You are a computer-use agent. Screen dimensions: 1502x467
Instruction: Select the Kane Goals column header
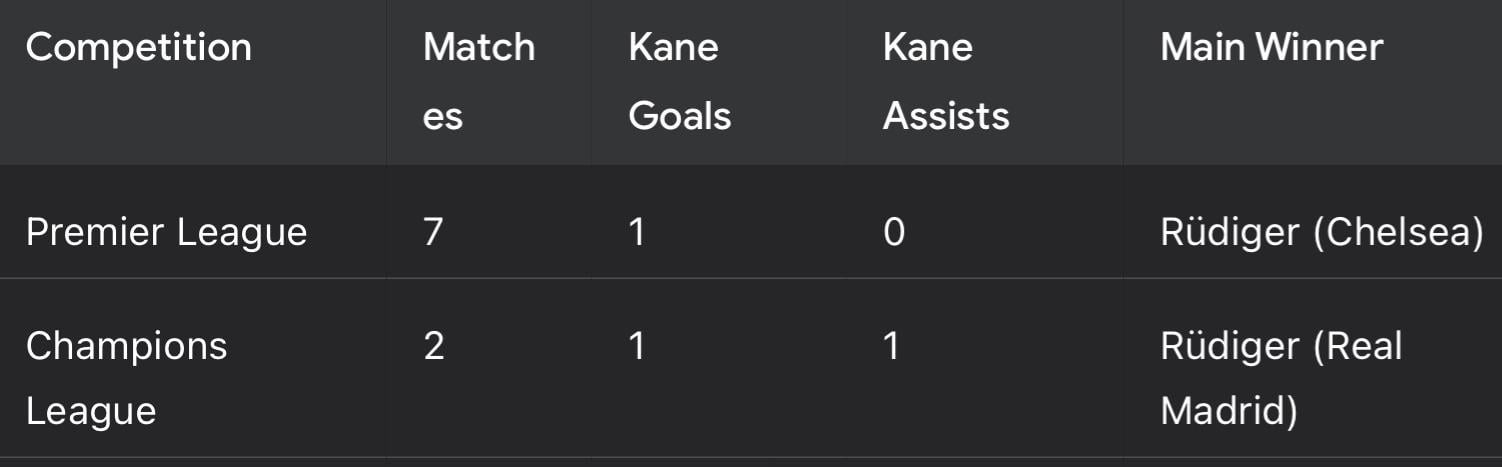(x=679, y=81)
